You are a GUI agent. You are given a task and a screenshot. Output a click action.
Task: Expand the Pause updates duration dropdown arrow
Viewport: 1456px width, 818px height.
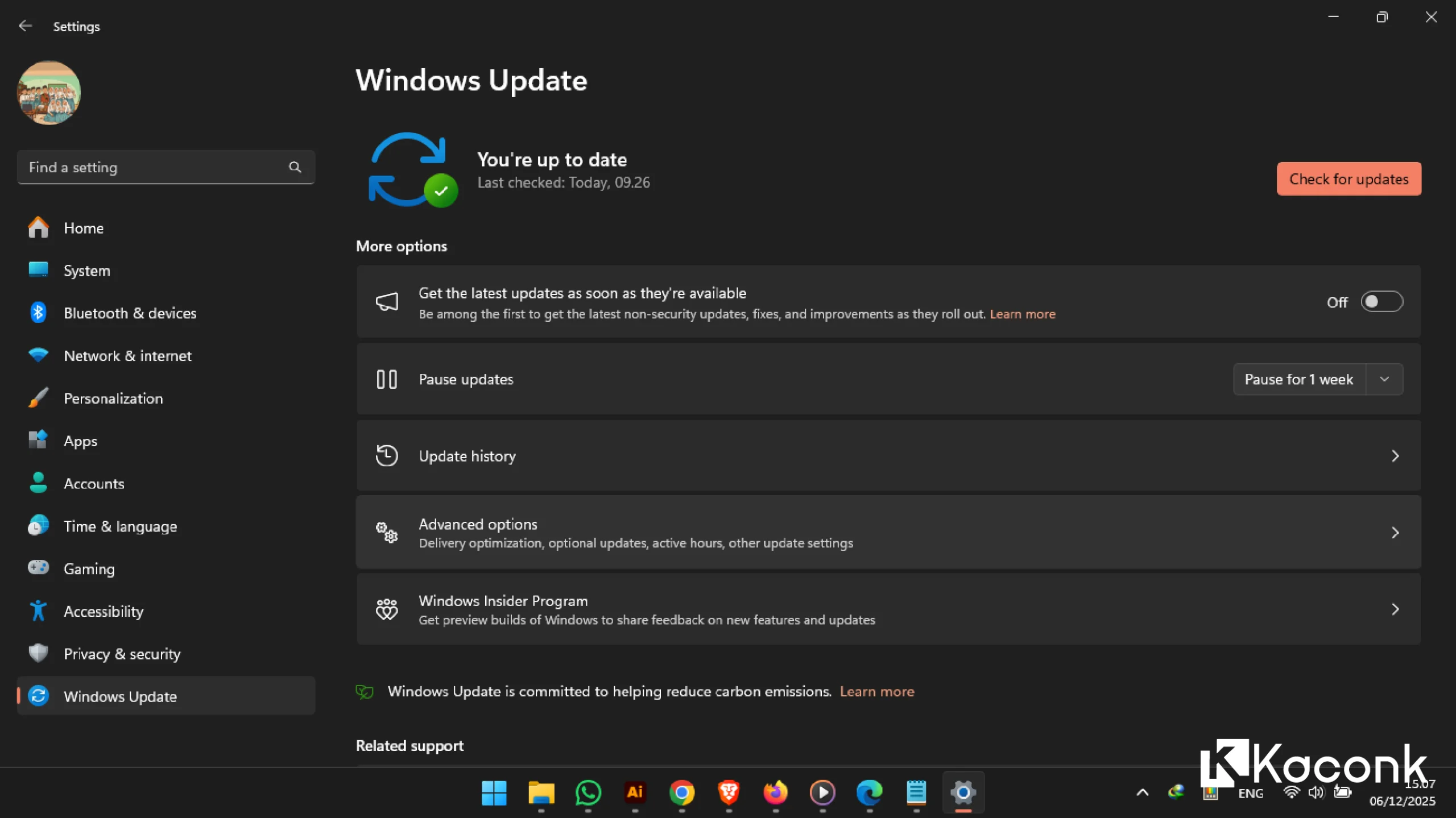click(1384, 379)
